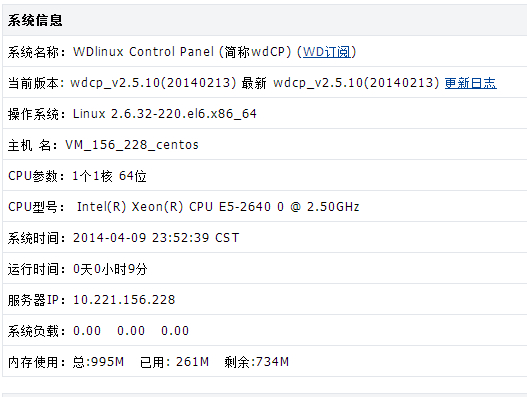Select the Linux 2.6.32-220.el6.x86_64 text

[x=165, y=114]
